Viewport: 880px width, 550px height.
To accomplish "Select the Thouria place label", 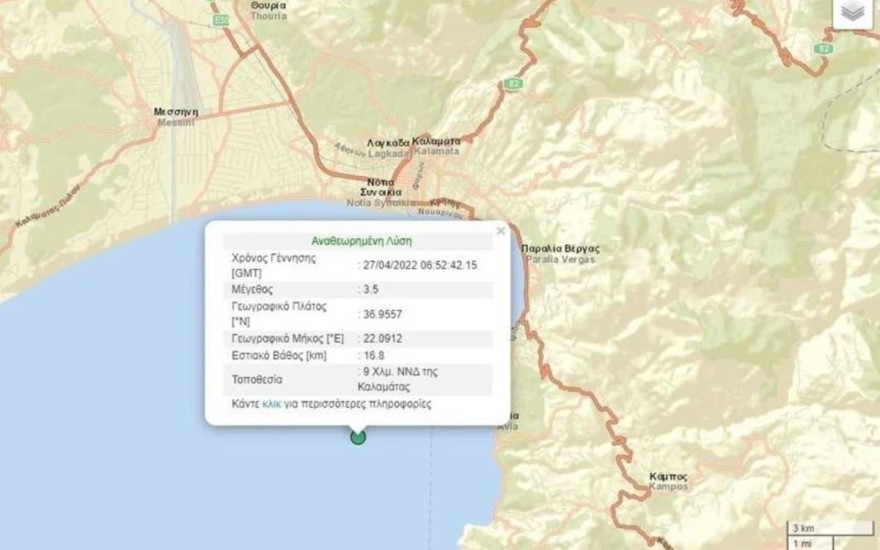I will 268,11.
